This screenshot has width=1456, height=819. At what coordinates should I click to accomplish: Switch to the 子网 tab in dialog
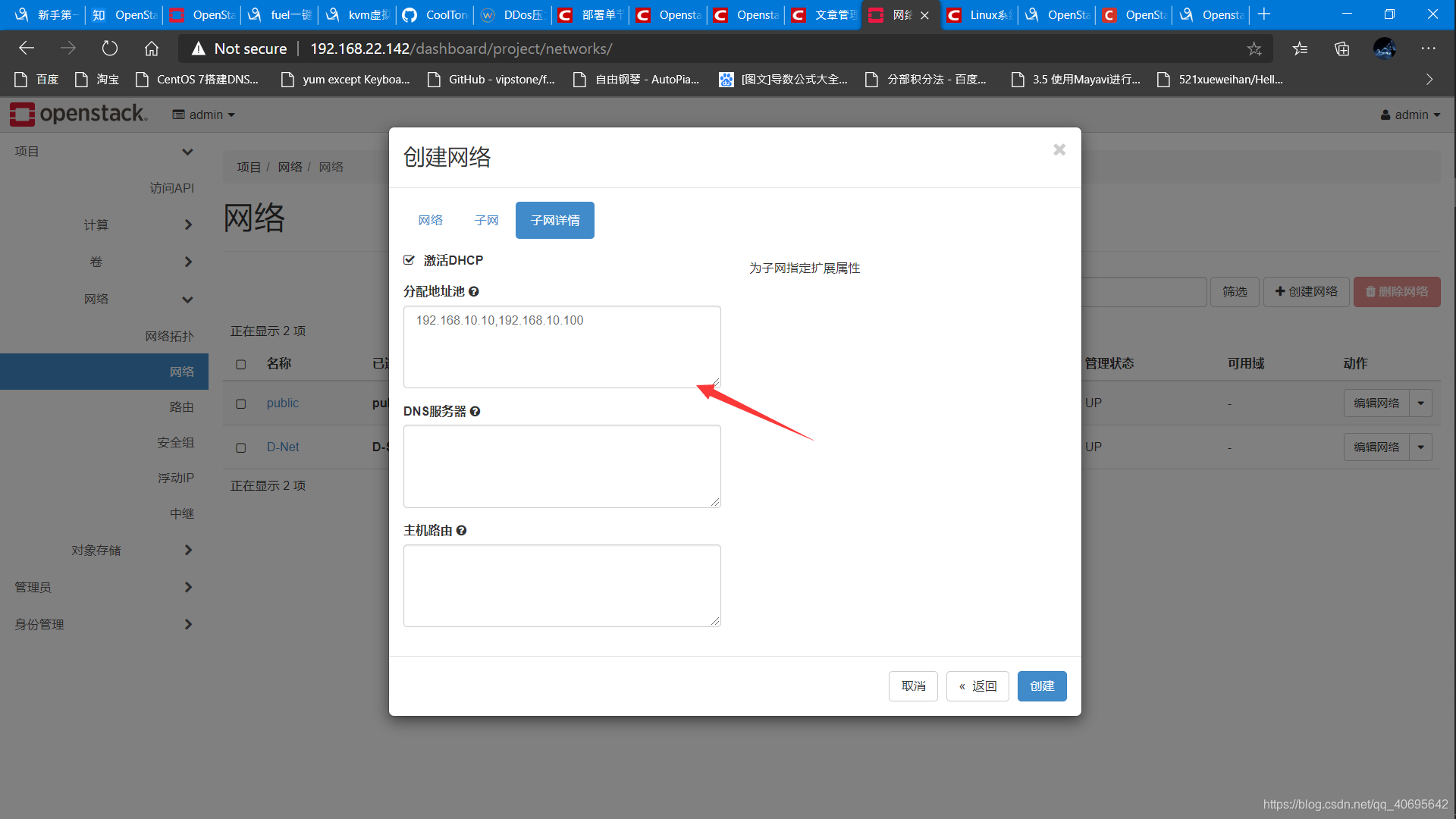(487, 220)
